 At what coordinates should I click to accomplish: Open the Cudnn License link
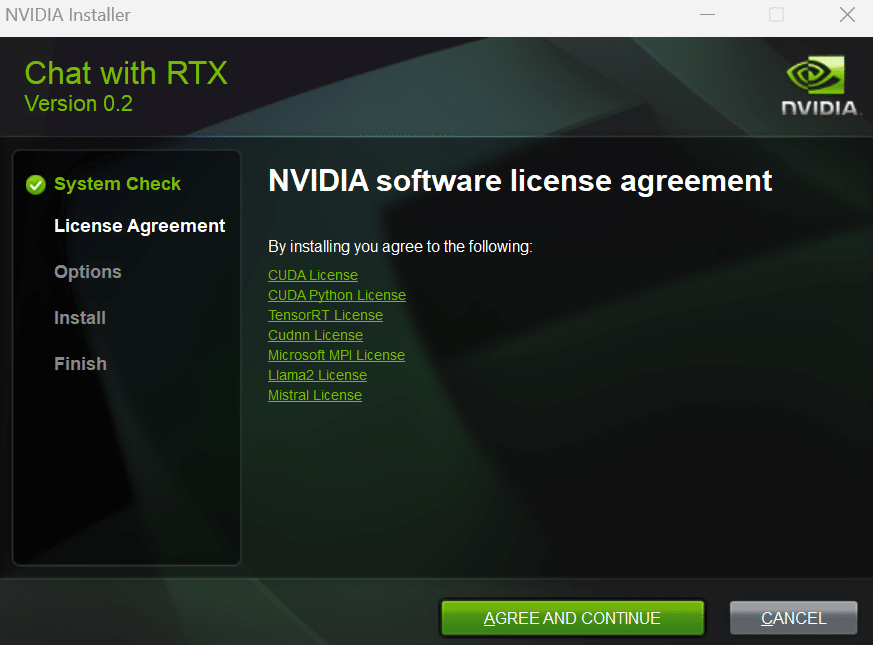click(x=315, y=335)
